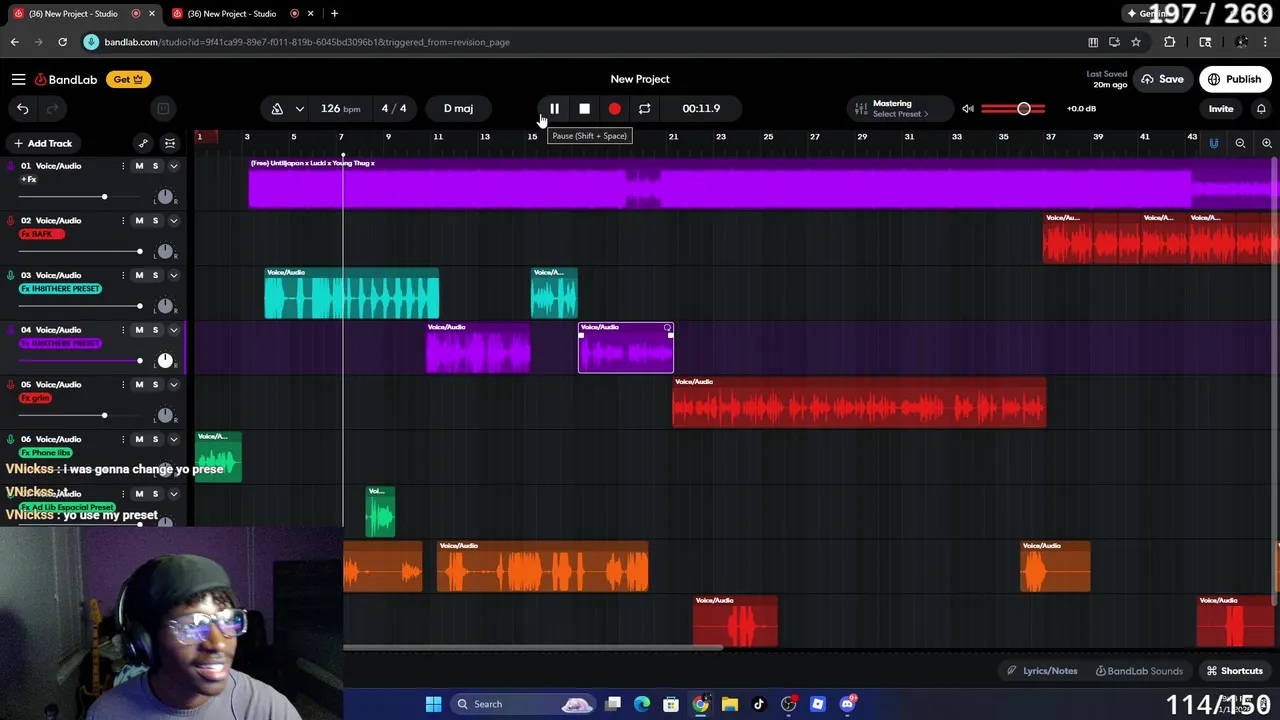Open the BandLab hamburger menu
This screenshot has height=720, width=1280.
[x=18, y=79]
